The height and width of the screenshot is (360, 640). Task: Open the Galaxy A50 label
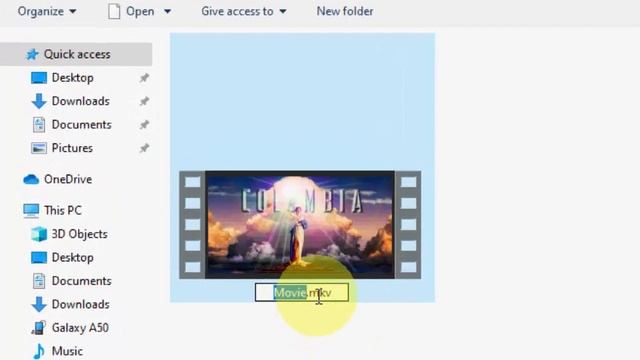[80, 328]
